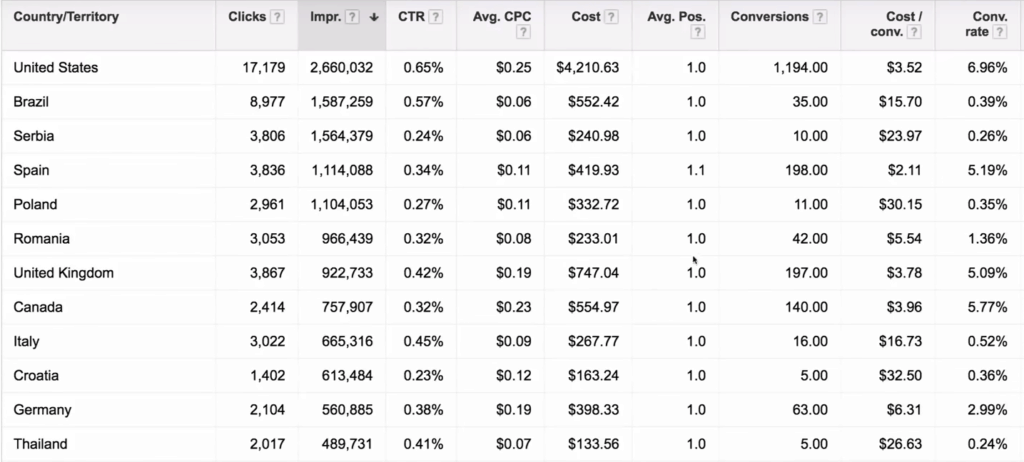Click Thailand cost per conversion $26.63
The image size is (1024, 462).
[x=901, y=444]
